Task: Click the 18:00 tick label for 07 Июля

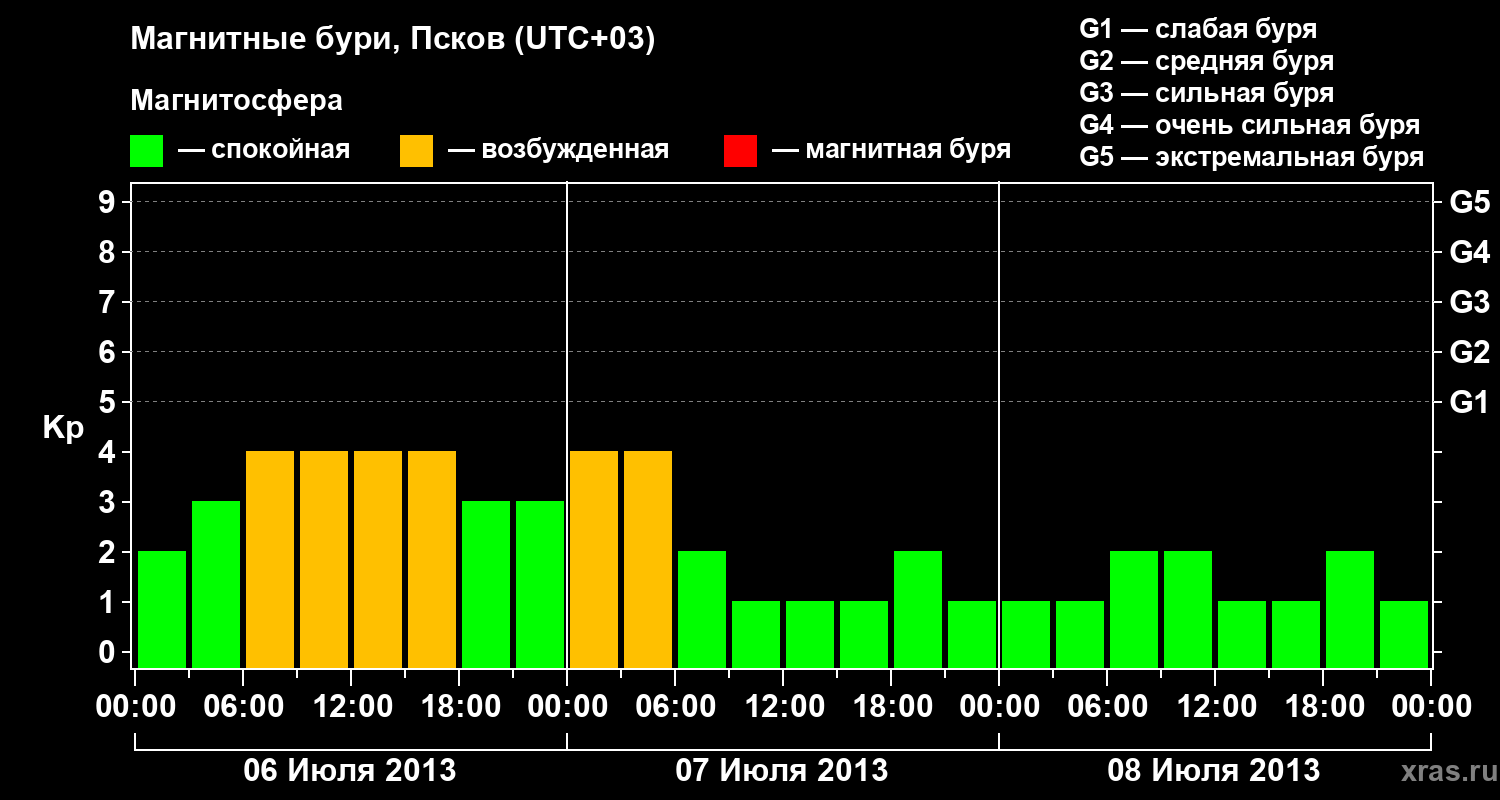Action: (891, 707)
